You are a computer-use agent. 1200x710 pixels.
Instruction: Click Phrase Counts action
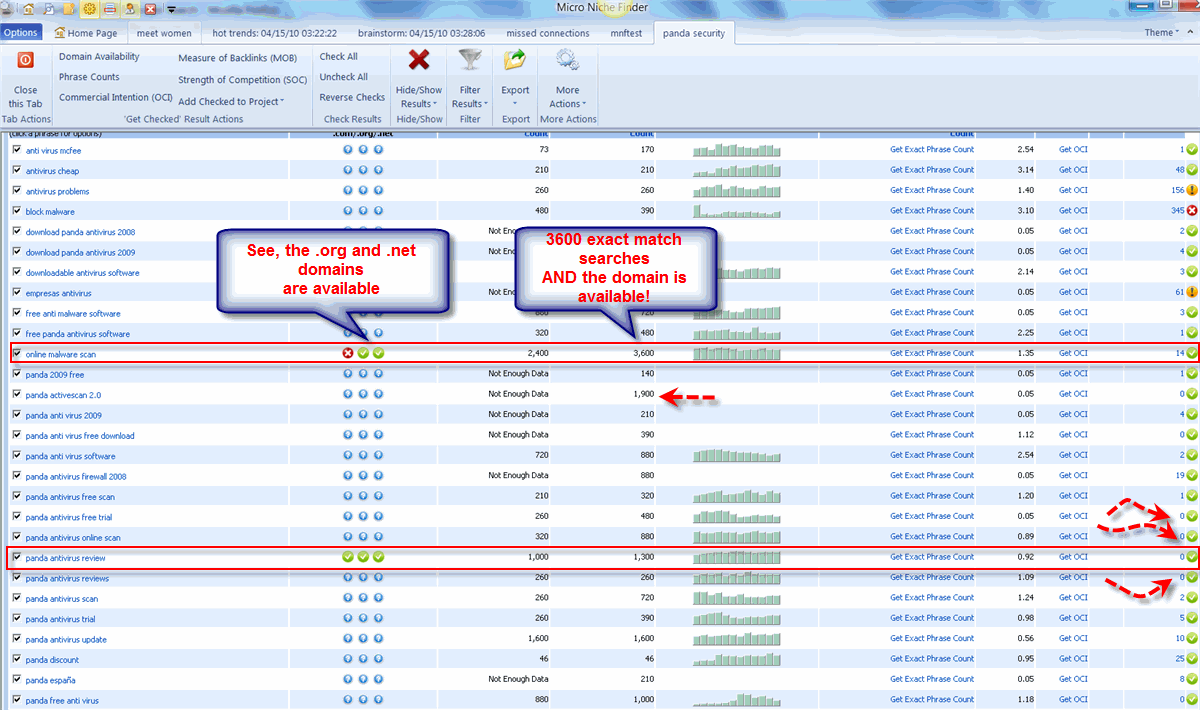tap(89, 77)
